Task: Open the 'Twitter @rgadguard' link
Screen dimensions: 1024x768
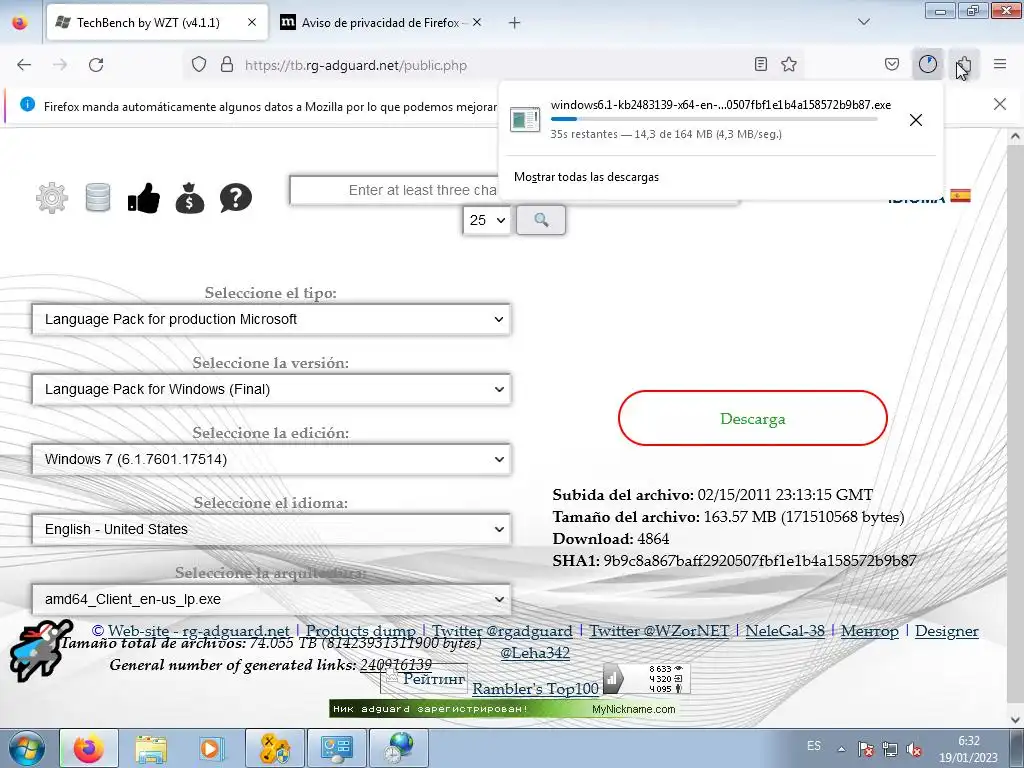Action: 502,631
